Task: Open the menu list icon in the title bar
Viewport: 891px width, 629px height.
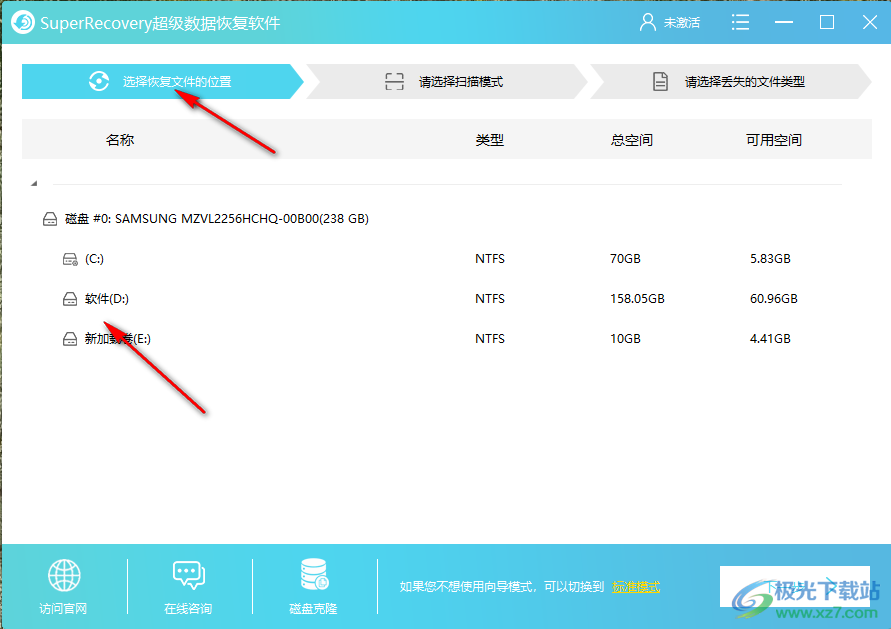Action: (740, 23)
